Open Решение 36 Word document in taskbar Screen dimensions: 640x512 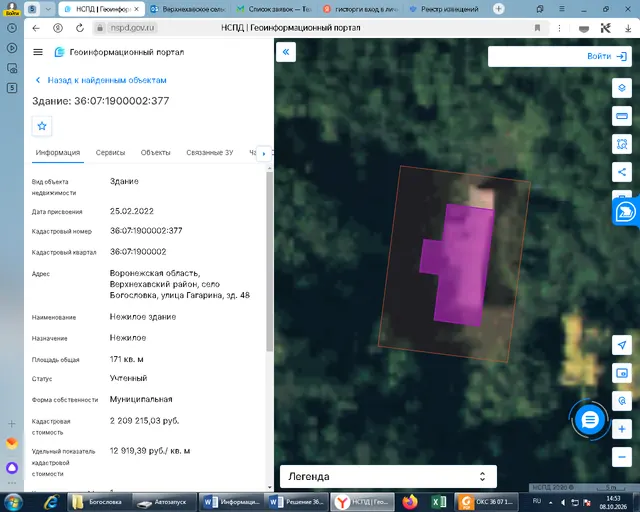298,502
